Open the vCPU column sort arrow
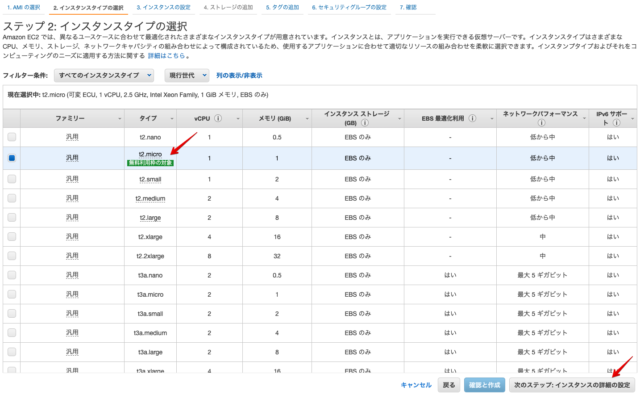 [x=238, y=119]
